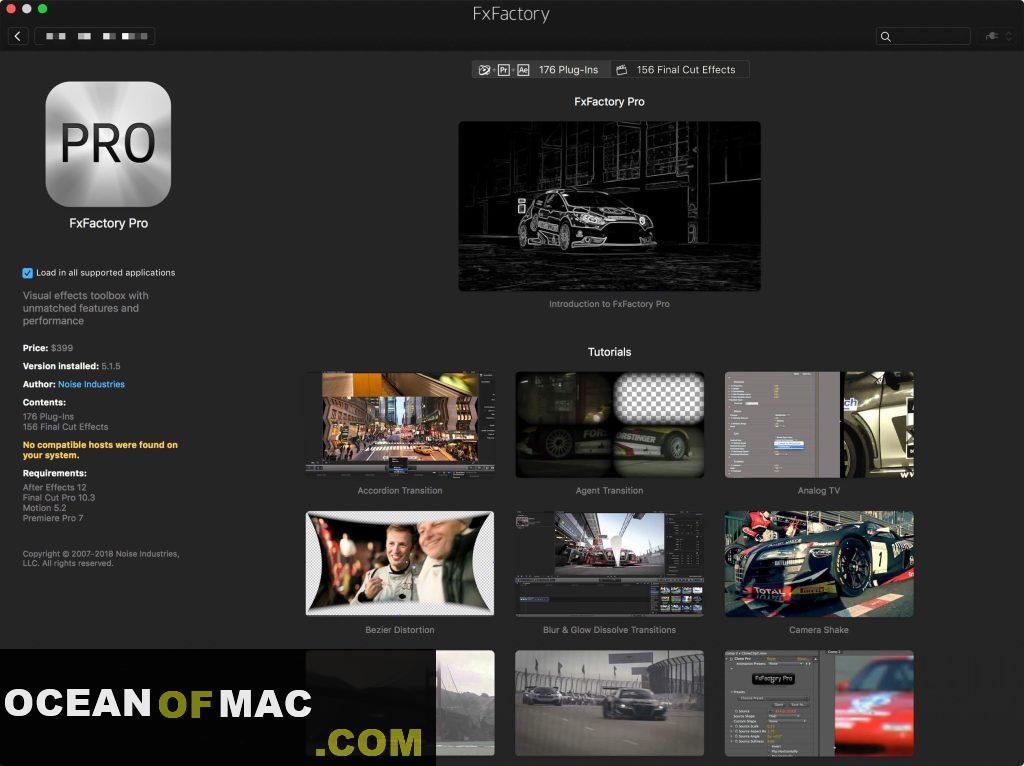Click 'Blur & Glow Dissolve Transitions' caption

609,630
